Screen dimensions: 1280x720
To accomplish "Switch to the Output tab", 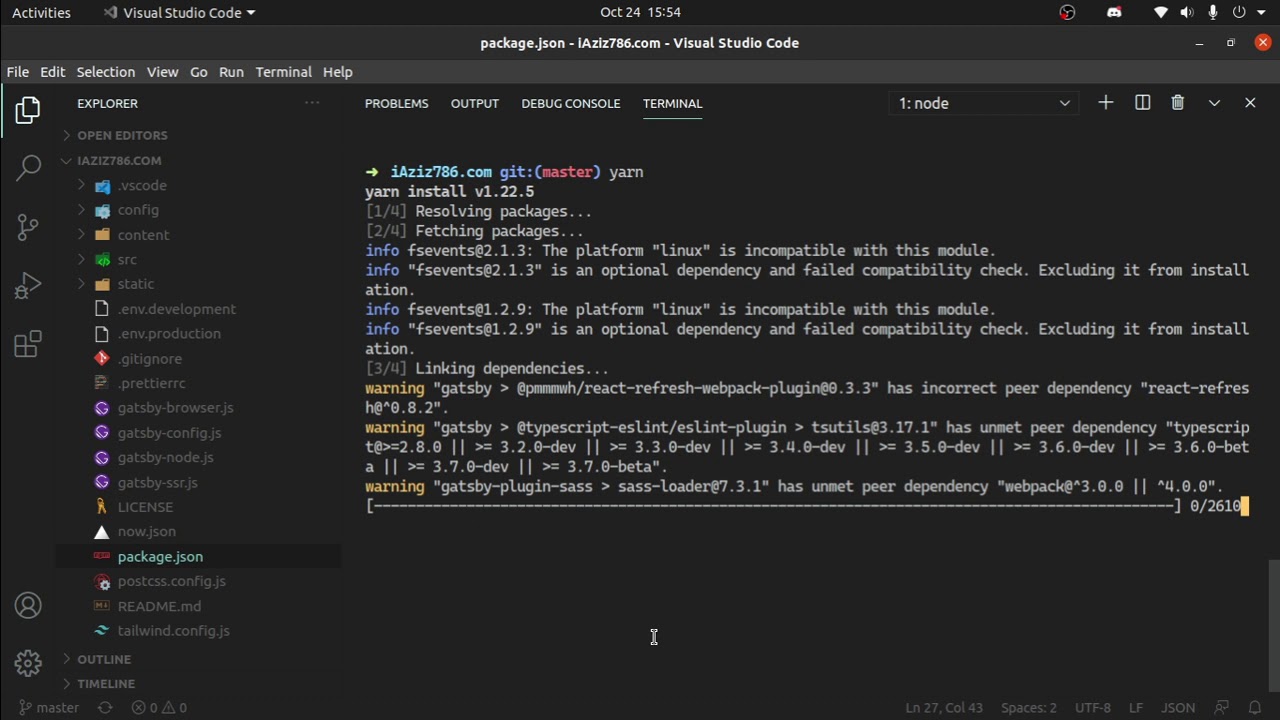I will [474, 103].
